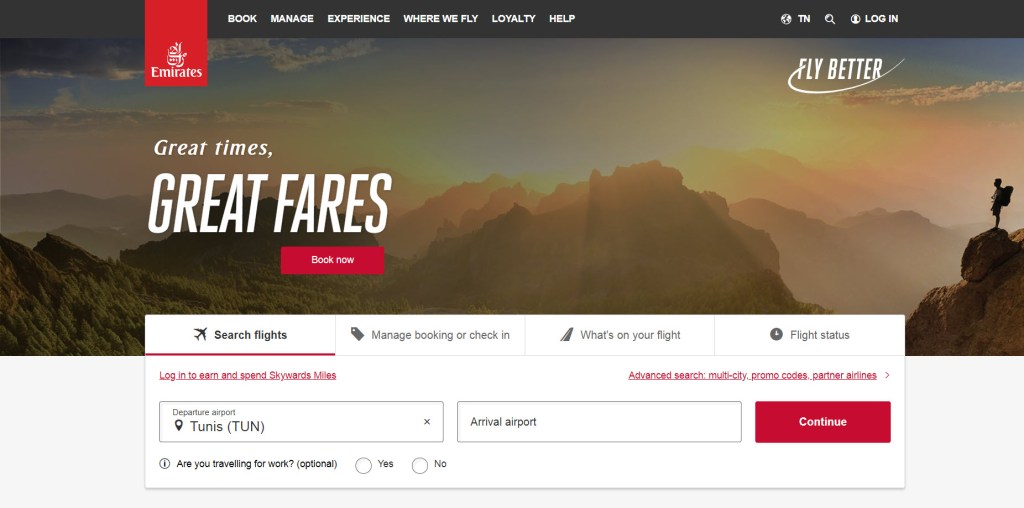Switch to What's on your flight tab
Image resolution: width=1024 pixels, height=508 pixels.
coord(620,335)
